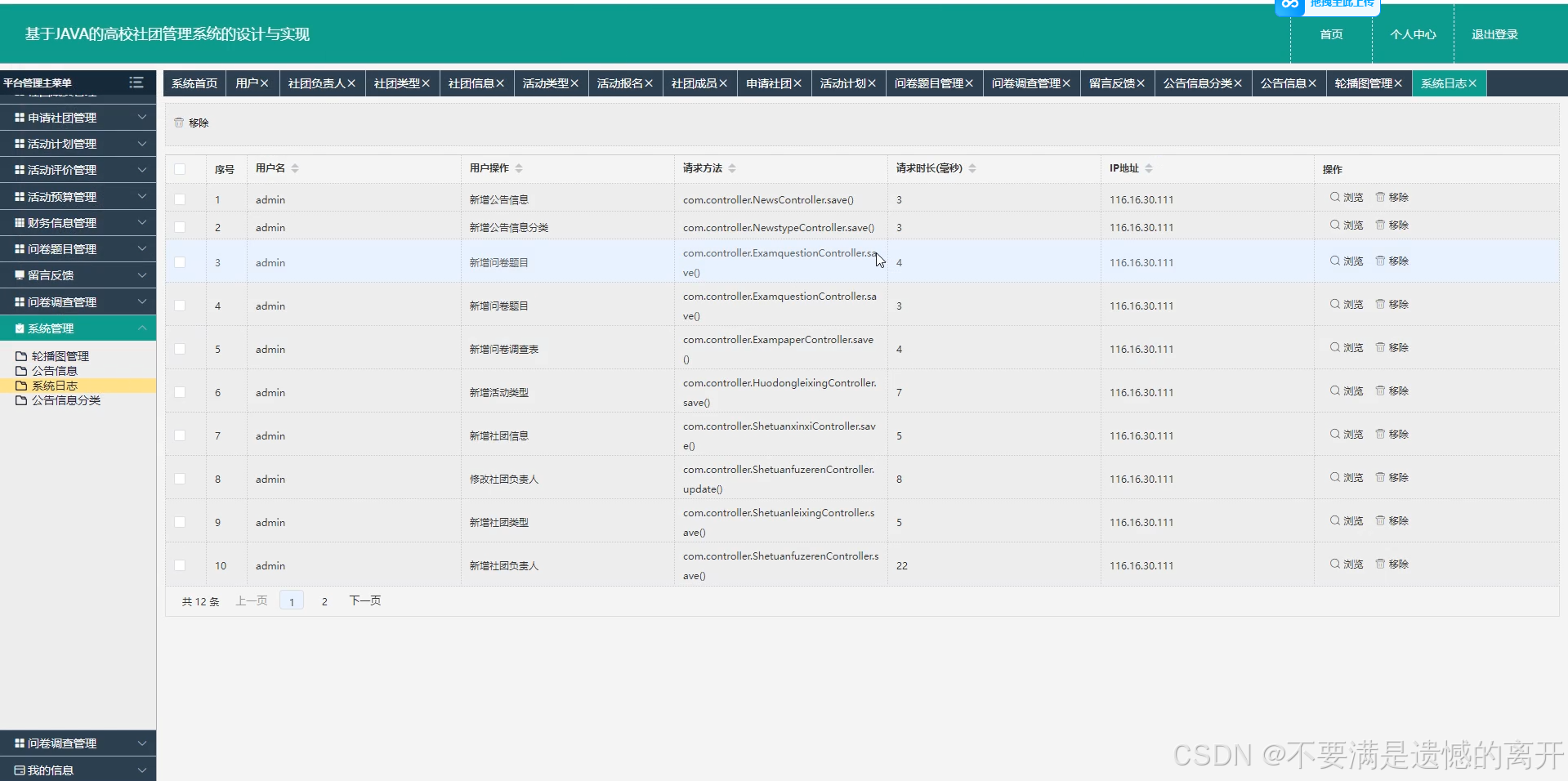Check the checkbox for row 8
Viewport: 1568px width, 781px height.
pyautogui.click(x=180, y=479)
